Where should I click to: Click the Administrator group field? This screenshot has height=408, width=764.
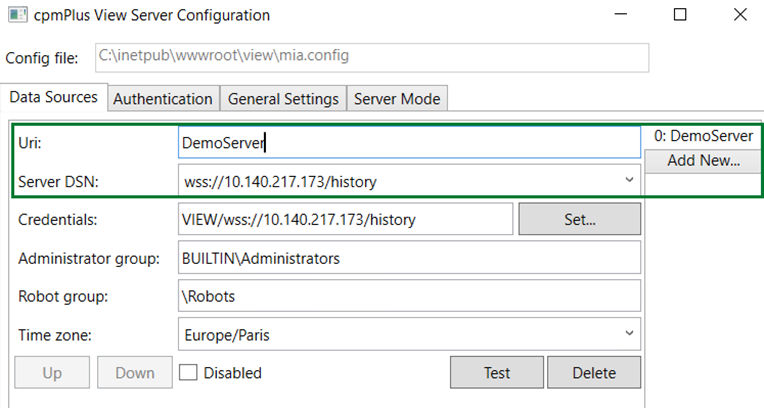(x=409, y=258)
